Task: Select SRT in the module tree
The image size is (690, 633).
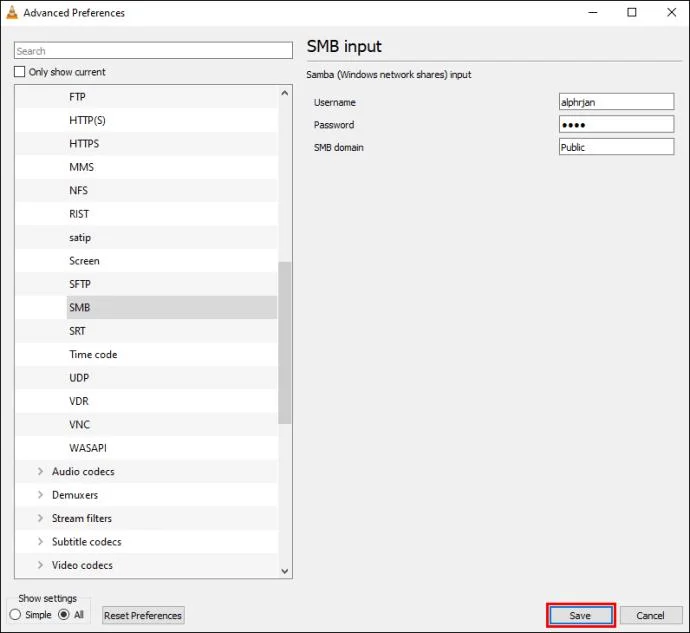Action: click(77, 331)
